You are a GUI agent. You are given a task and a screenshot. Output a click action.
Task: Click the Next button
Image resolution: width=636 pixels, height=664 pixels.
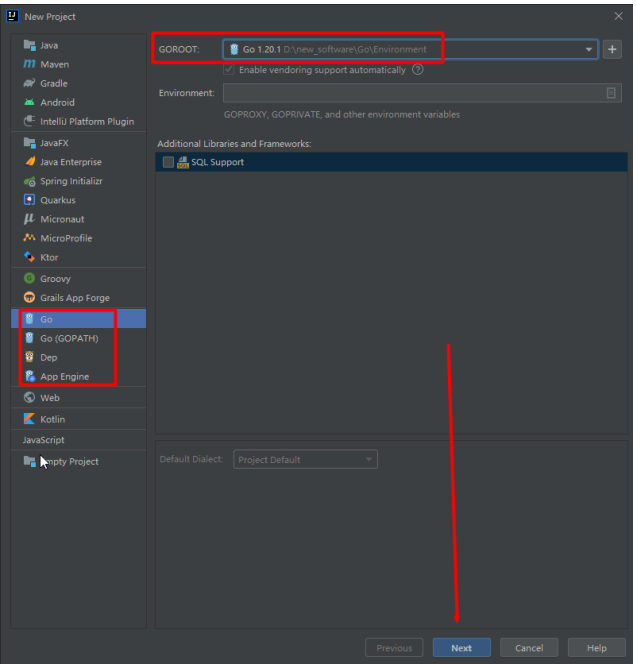[x=462, y=648]
